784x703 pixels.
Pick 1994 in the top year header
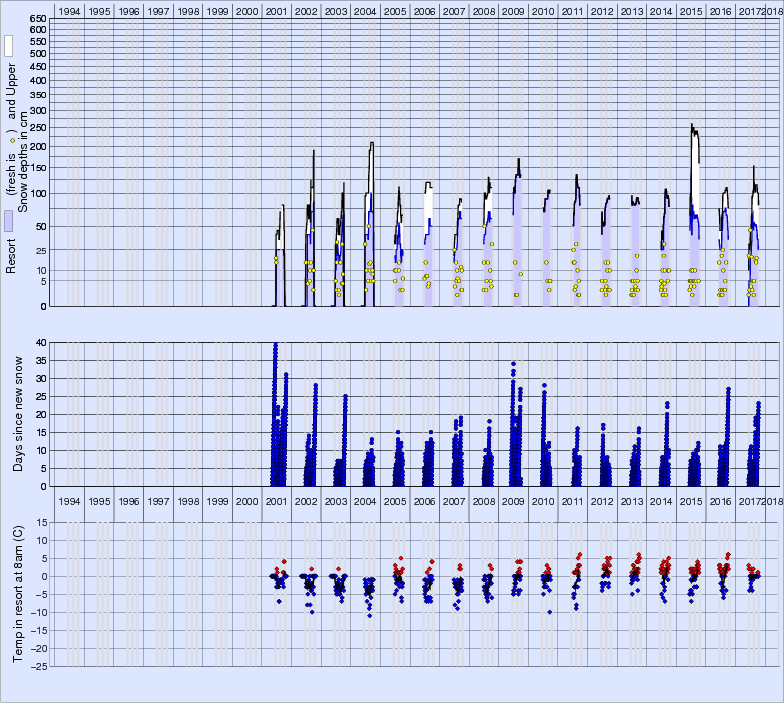point(70,11)
